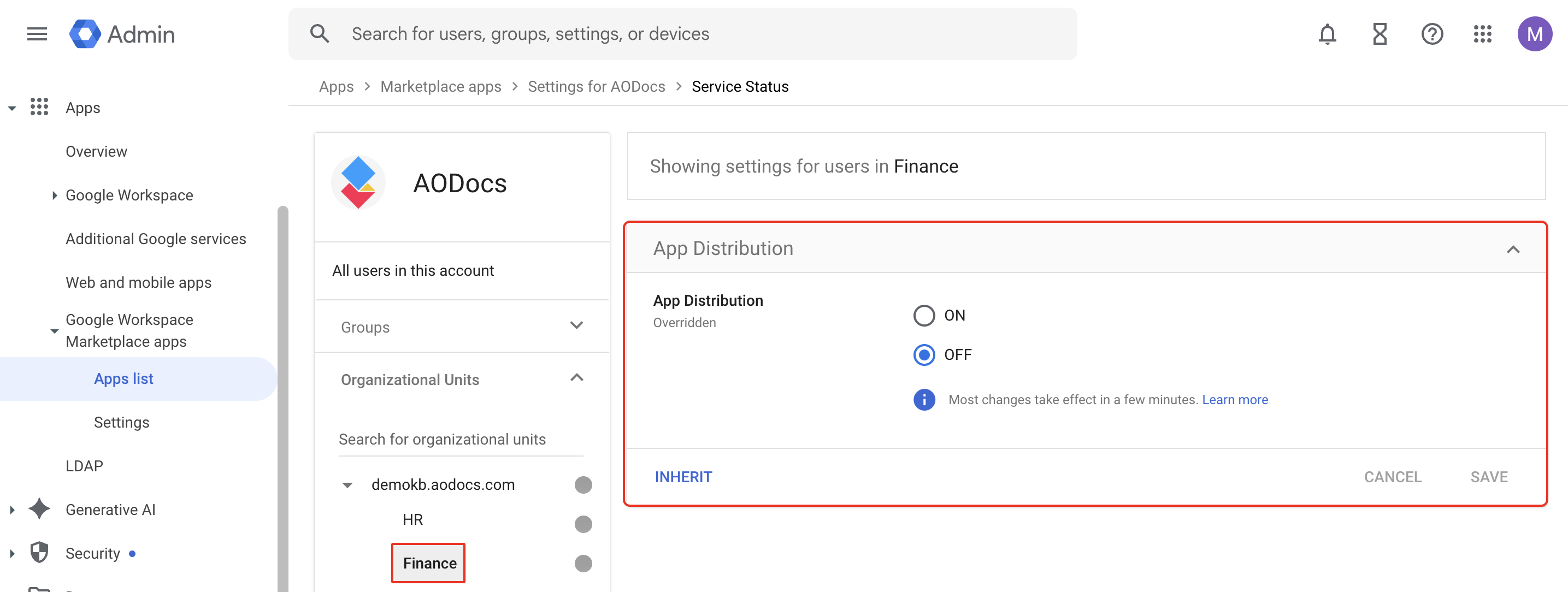
Task: Open the help question mark icon
Action: tap(1431, 34)
